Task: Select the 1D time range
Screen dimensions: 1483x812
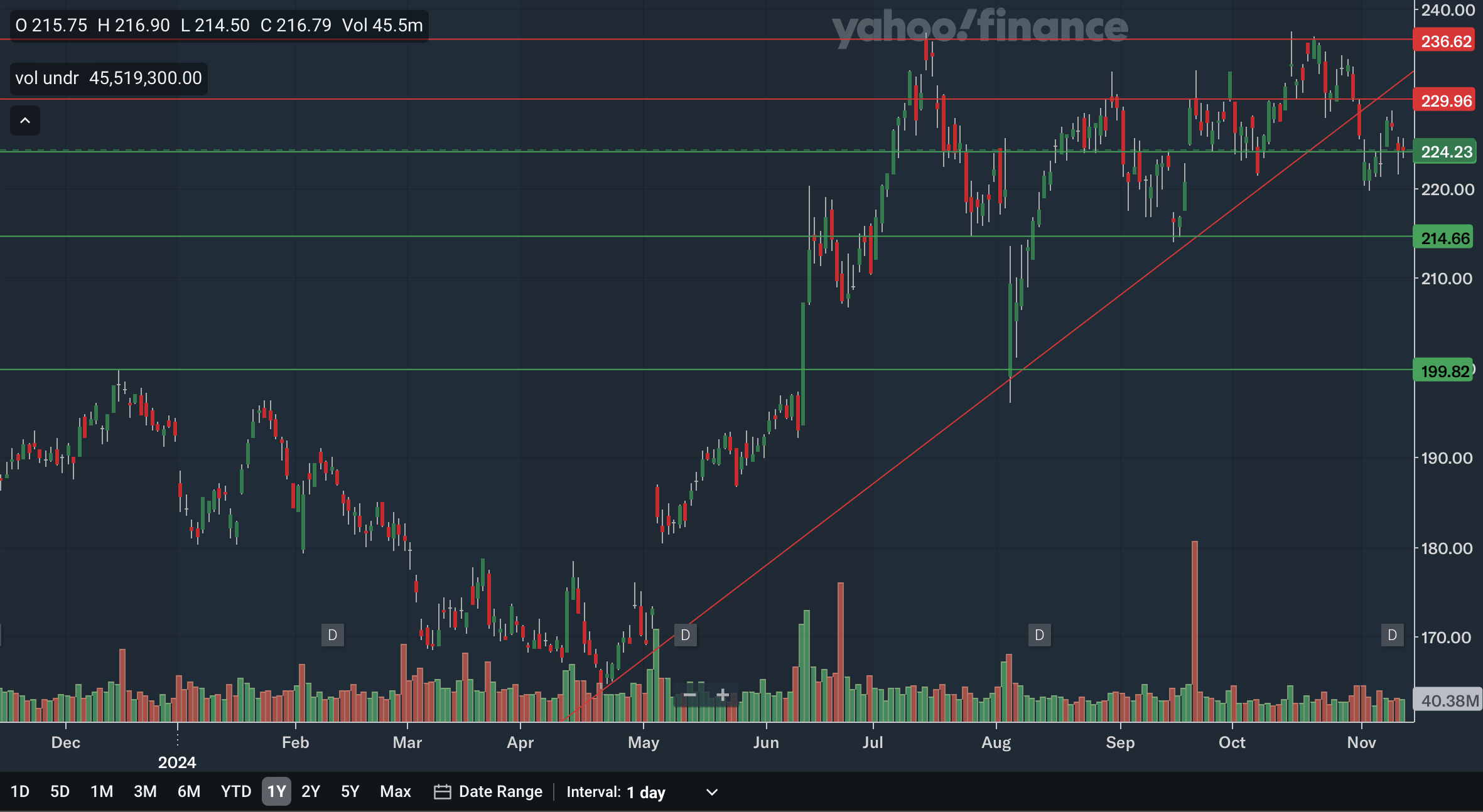Action: [20, 792]
